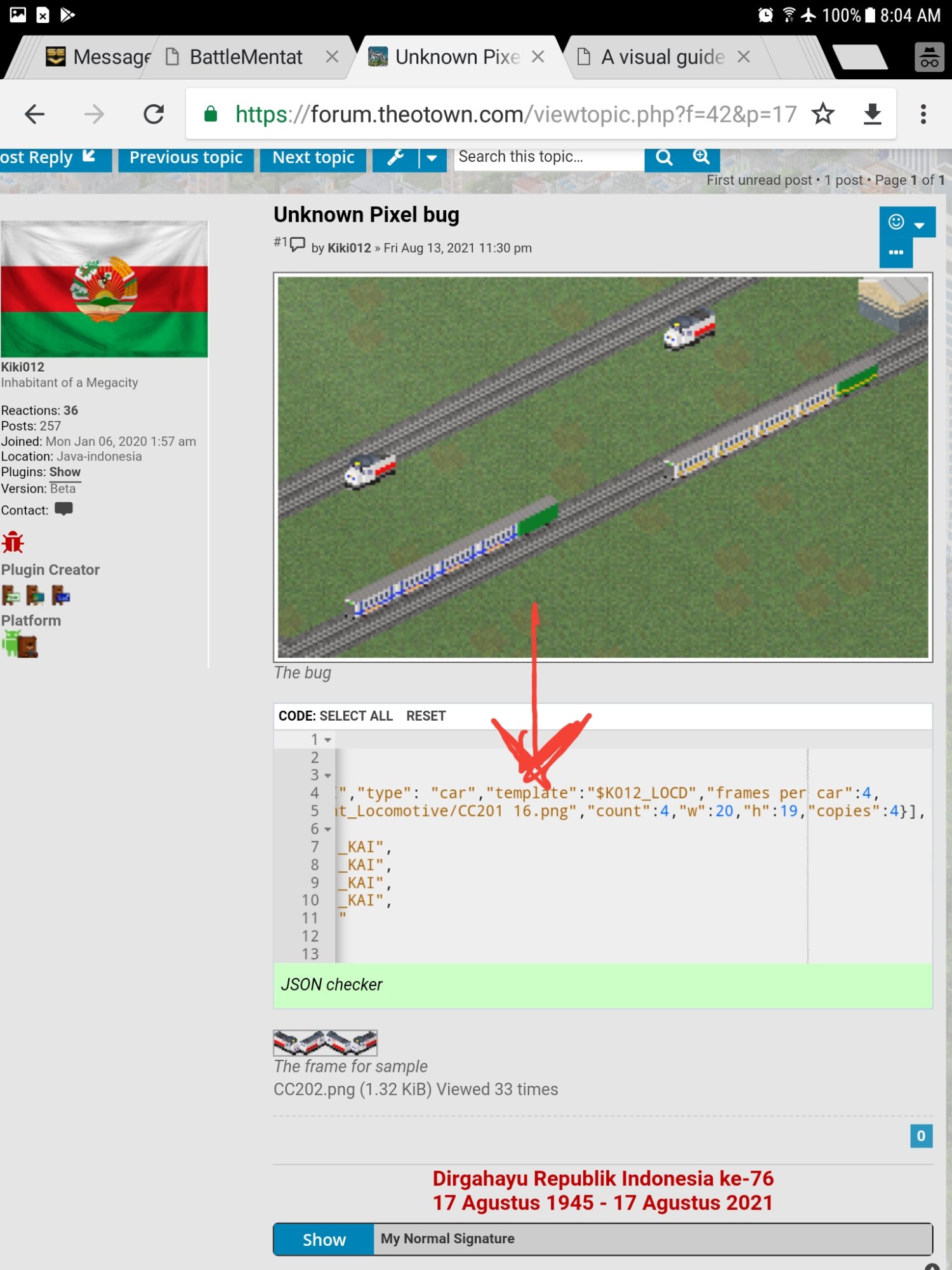
Task: Open the browser three-dot menu
Action: pyautogui.click(x=923, y=114)
